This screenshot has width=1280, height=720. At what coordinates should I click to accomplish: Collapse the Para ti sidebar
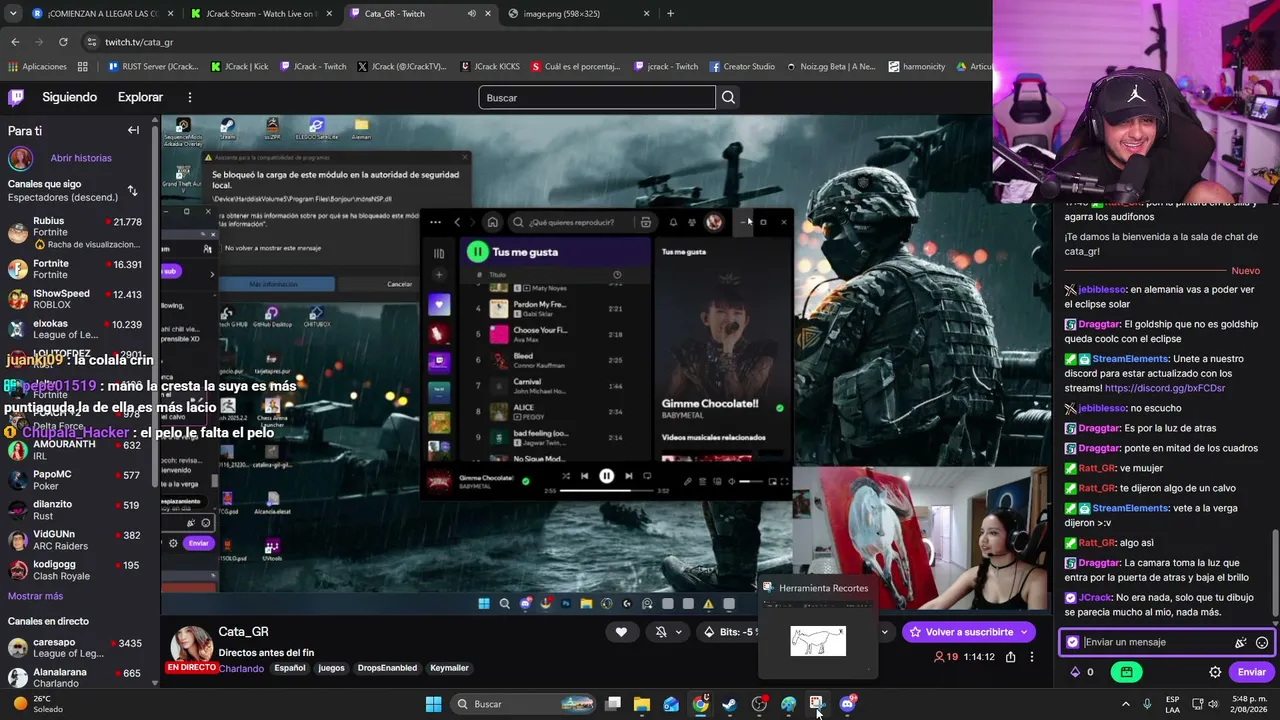pyautogui.click(x=133, y=130)
